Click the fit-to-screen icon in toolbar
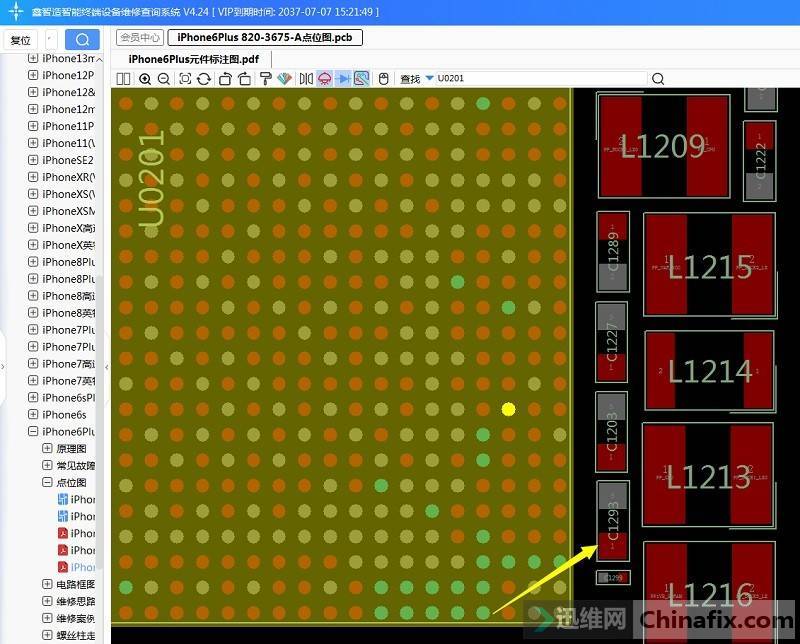Image resolution: width=800 pixels, height=644 pixels. point(186,79)
